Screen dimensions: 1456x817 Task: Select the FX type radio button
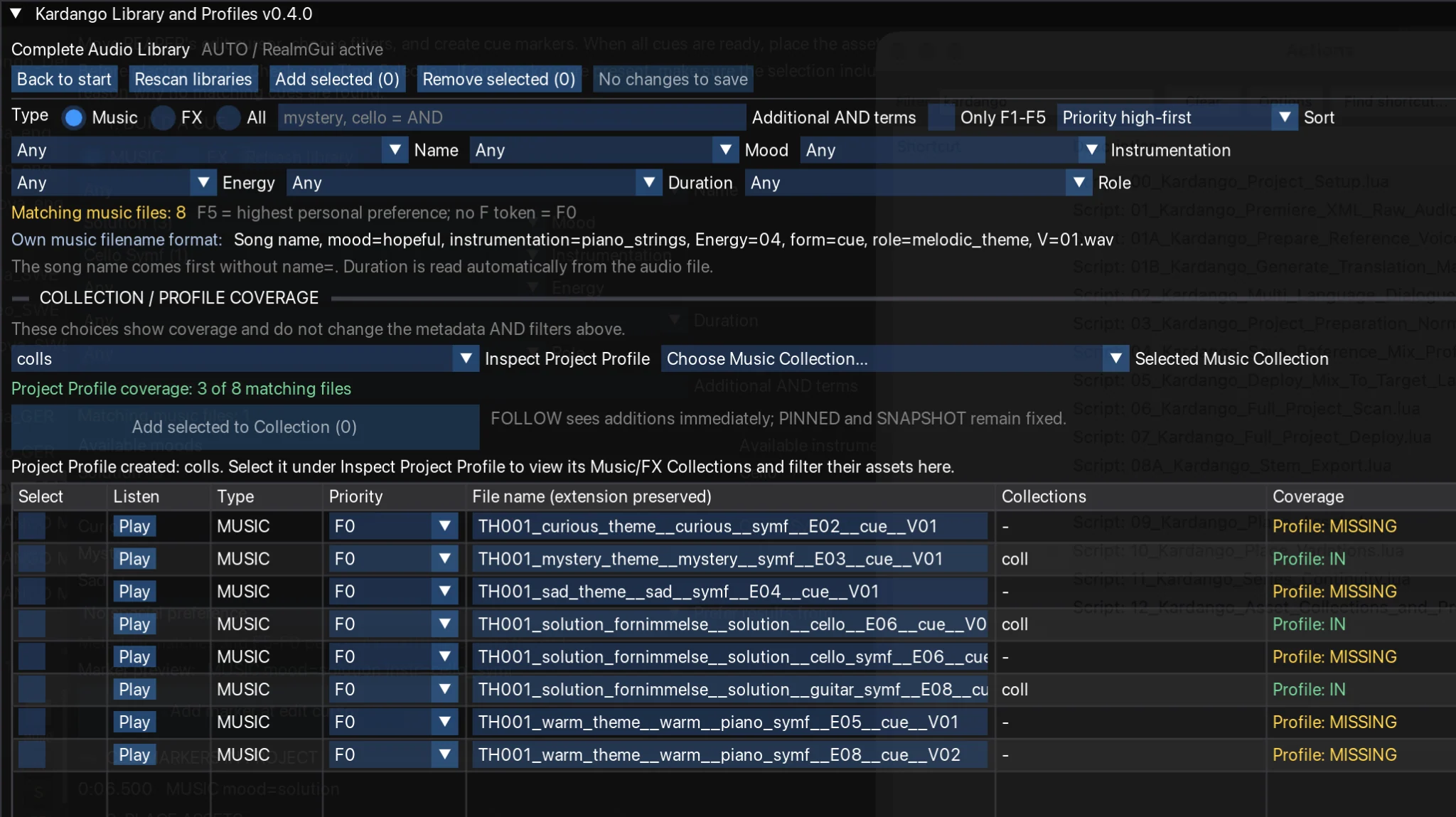[x=163, y=118]
